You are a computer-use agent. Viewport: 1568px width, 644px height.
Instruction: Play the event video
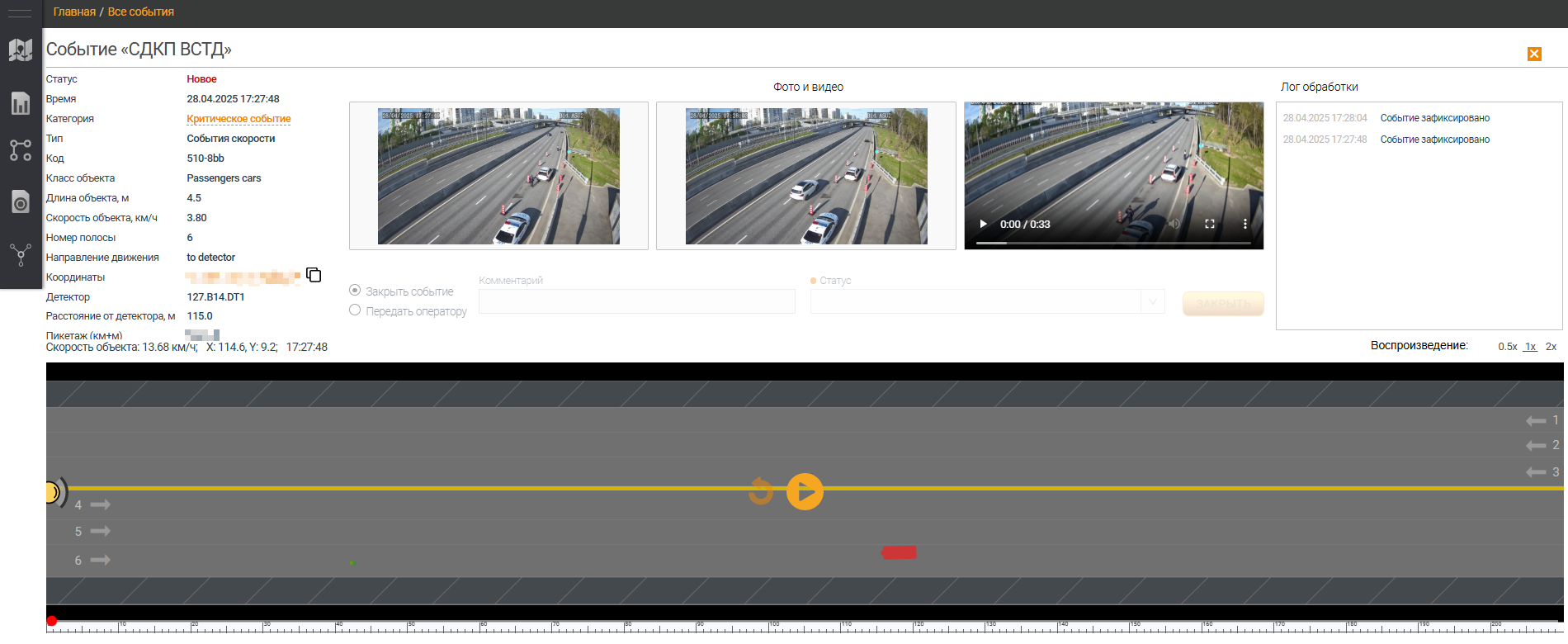point(983,224)
